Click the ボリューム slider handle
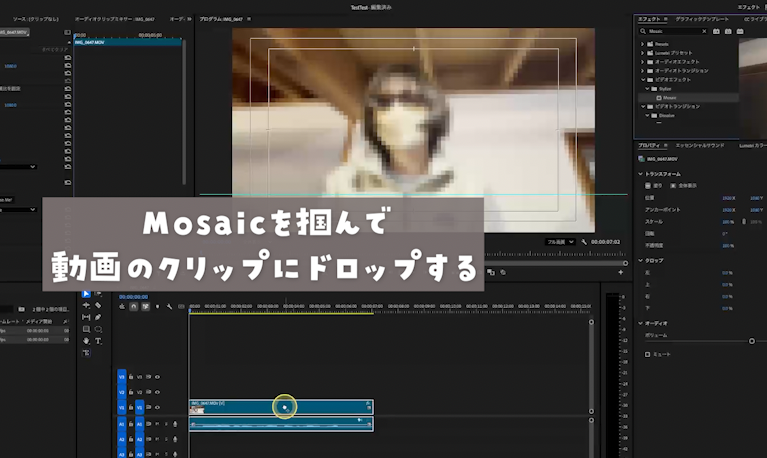Screen dimensions: 767x458 (752, 341)
